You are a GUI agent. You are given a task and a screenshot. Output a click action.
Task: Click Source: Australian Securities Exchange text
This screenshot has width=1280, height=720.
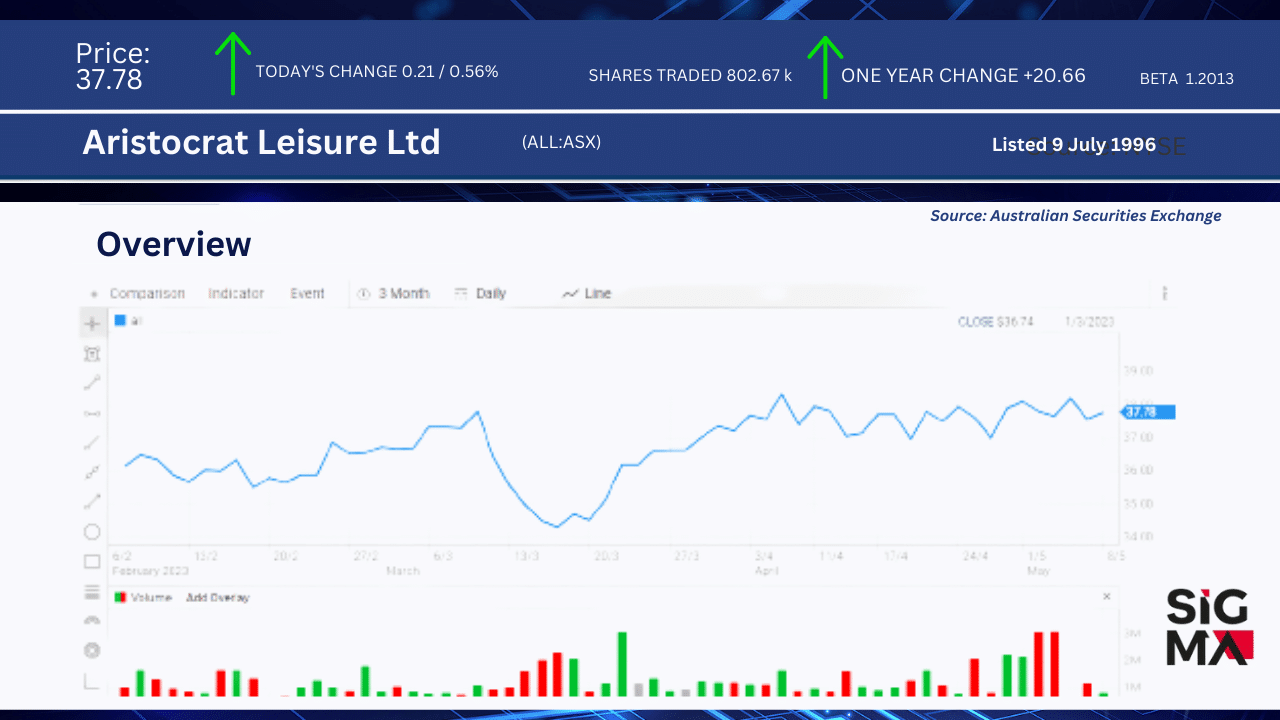[1076, 215]
